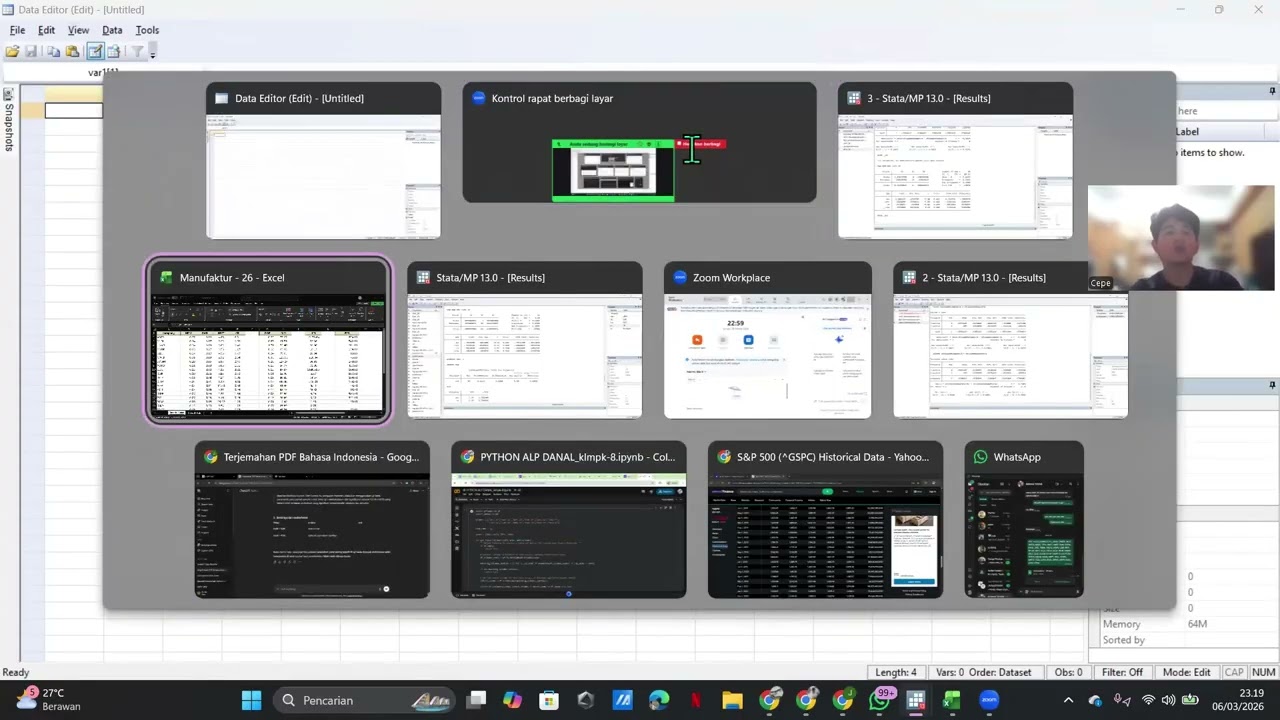Screen dimensions: 1280x720
Task: Click the Copy icon in Data Editor toolbar
Action: click(x=53, y=51)
